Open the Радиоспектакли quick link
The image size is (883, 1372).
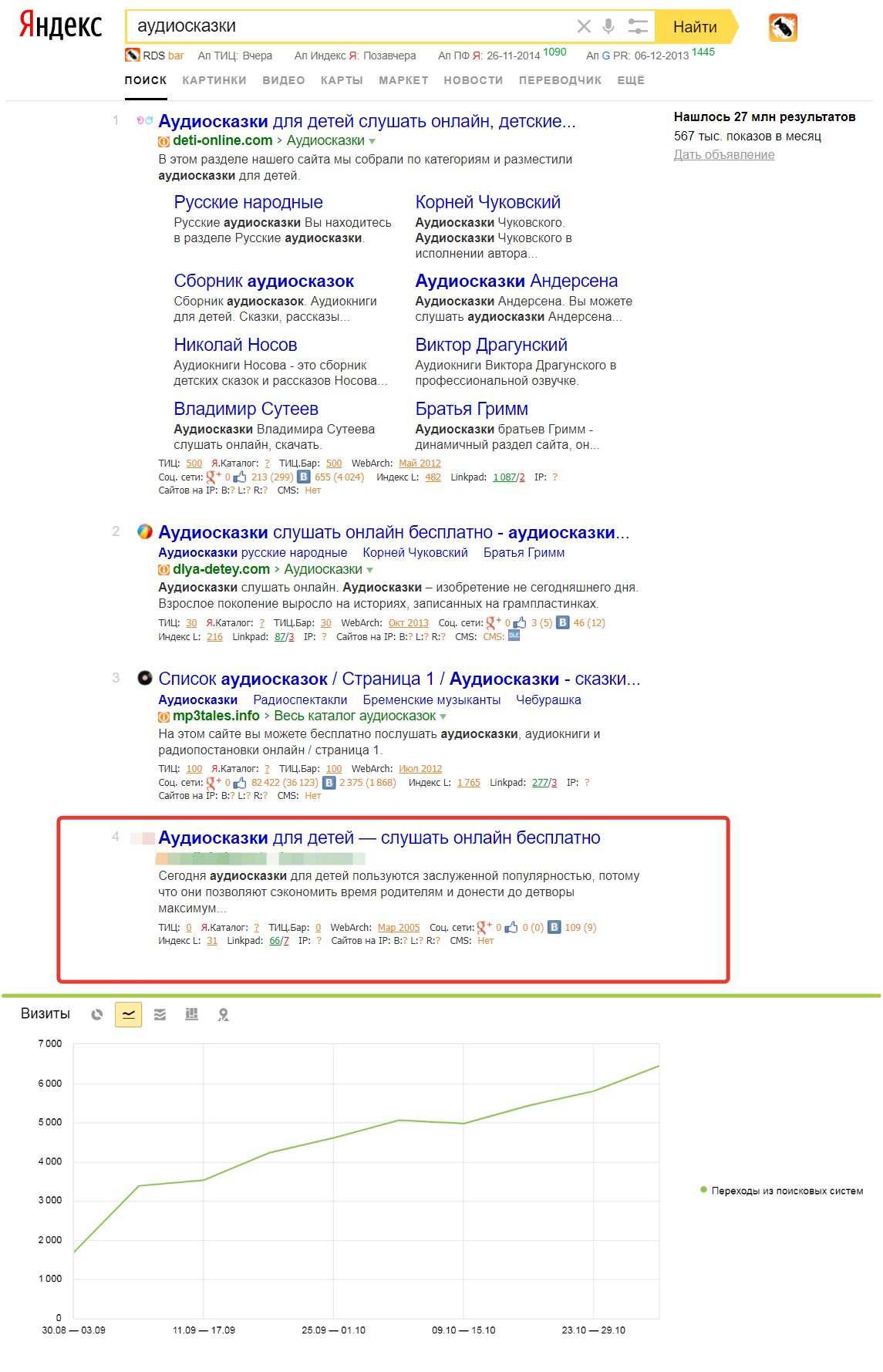pos(300,699)
